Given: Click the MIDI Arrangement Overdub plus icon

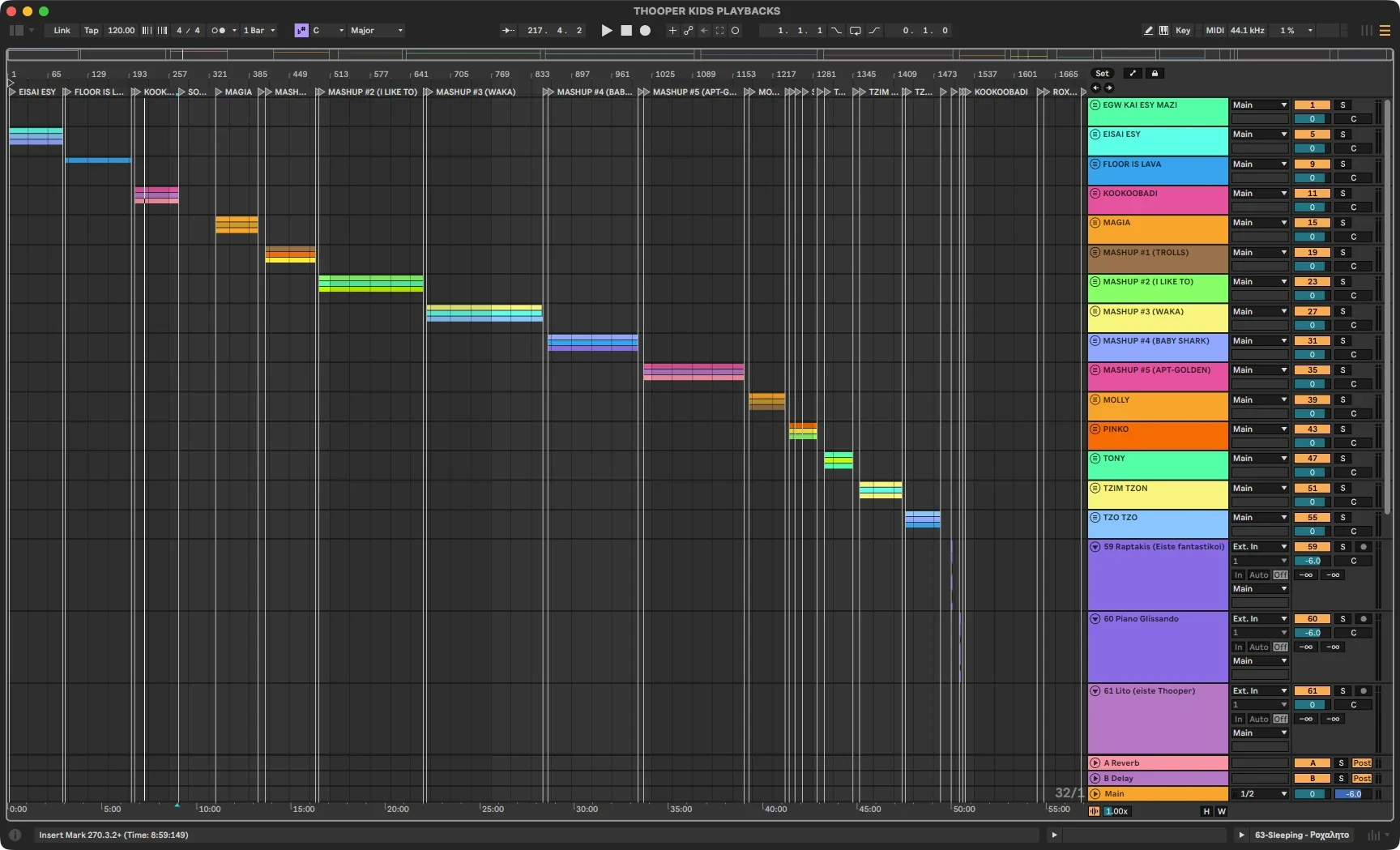Looking at the screenshot, I should [672, 31].
